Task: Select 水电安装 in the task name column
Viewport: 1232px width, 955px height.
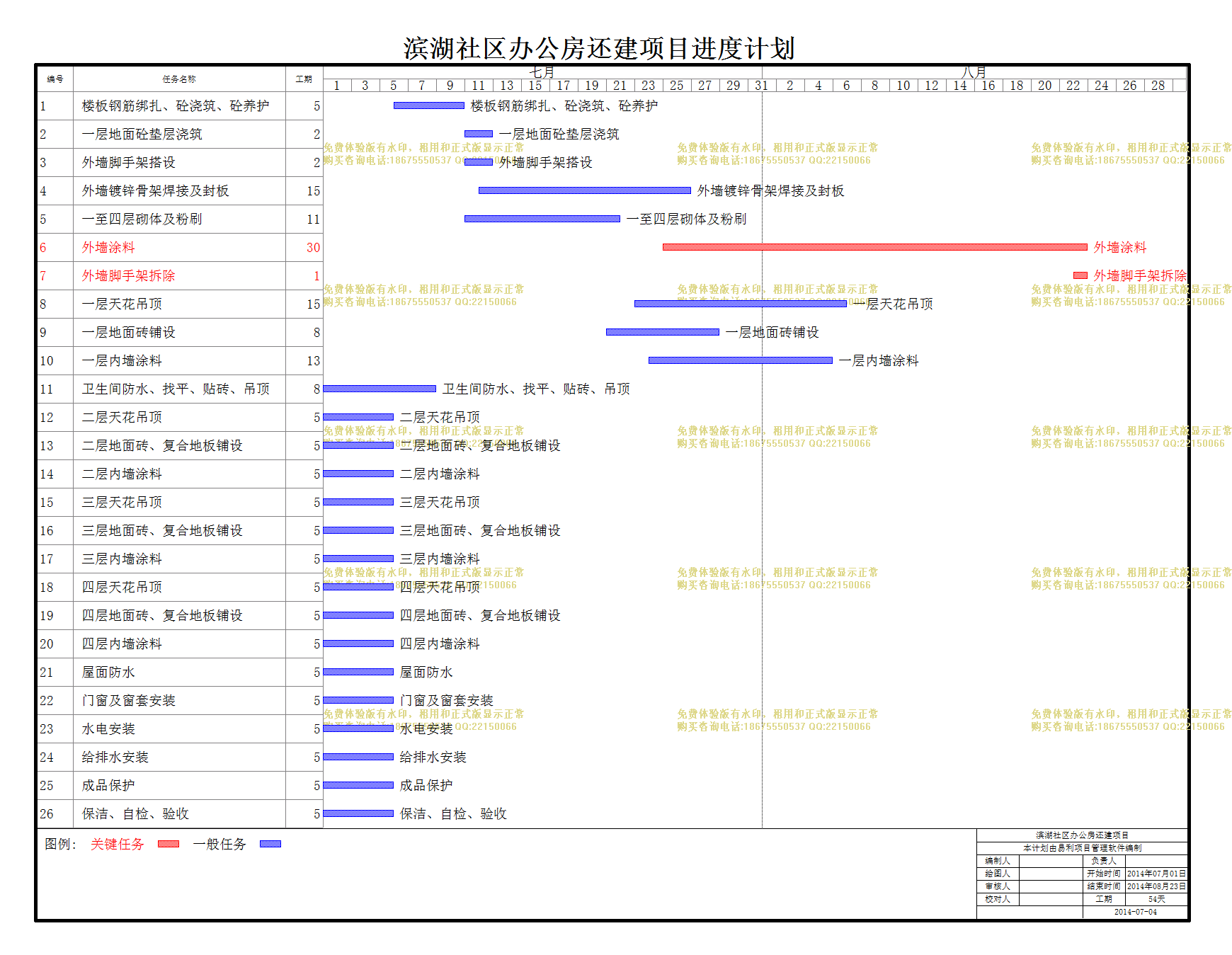Action: point(108,728)
